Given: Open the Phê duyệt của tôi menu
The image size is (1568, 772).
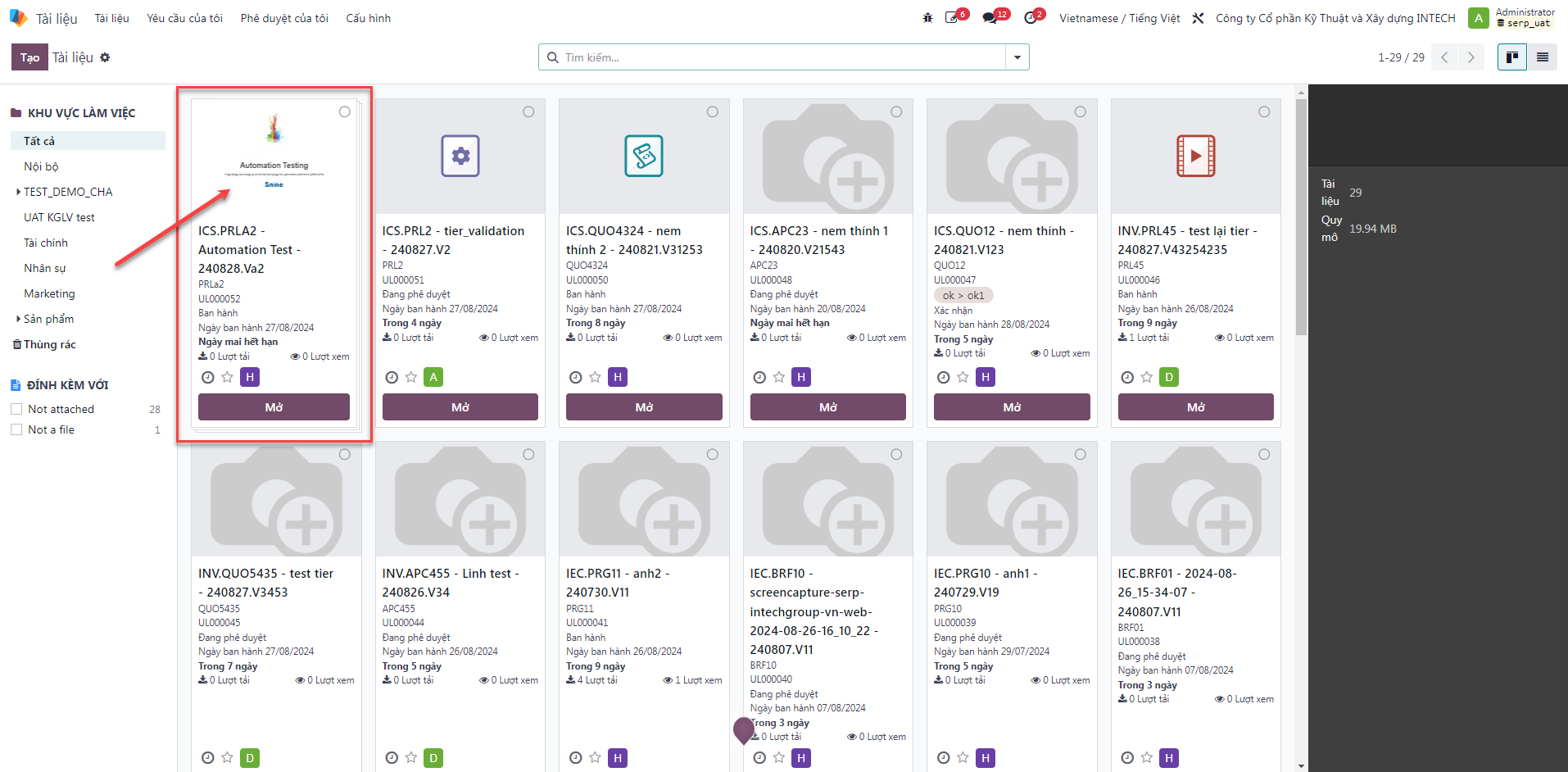Looking at the screenshot, I should click(x=284, y=18).
